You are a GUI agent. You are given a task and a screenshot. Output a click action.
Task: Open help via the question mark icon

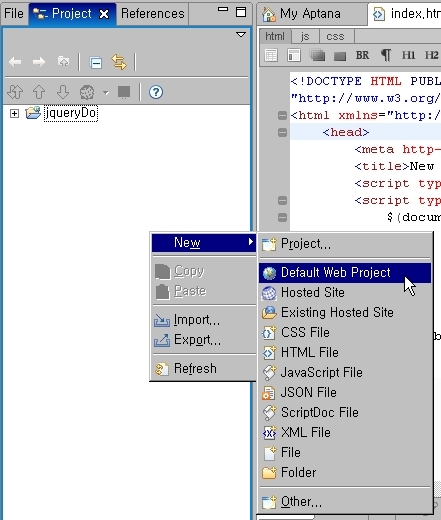[156, 92]
